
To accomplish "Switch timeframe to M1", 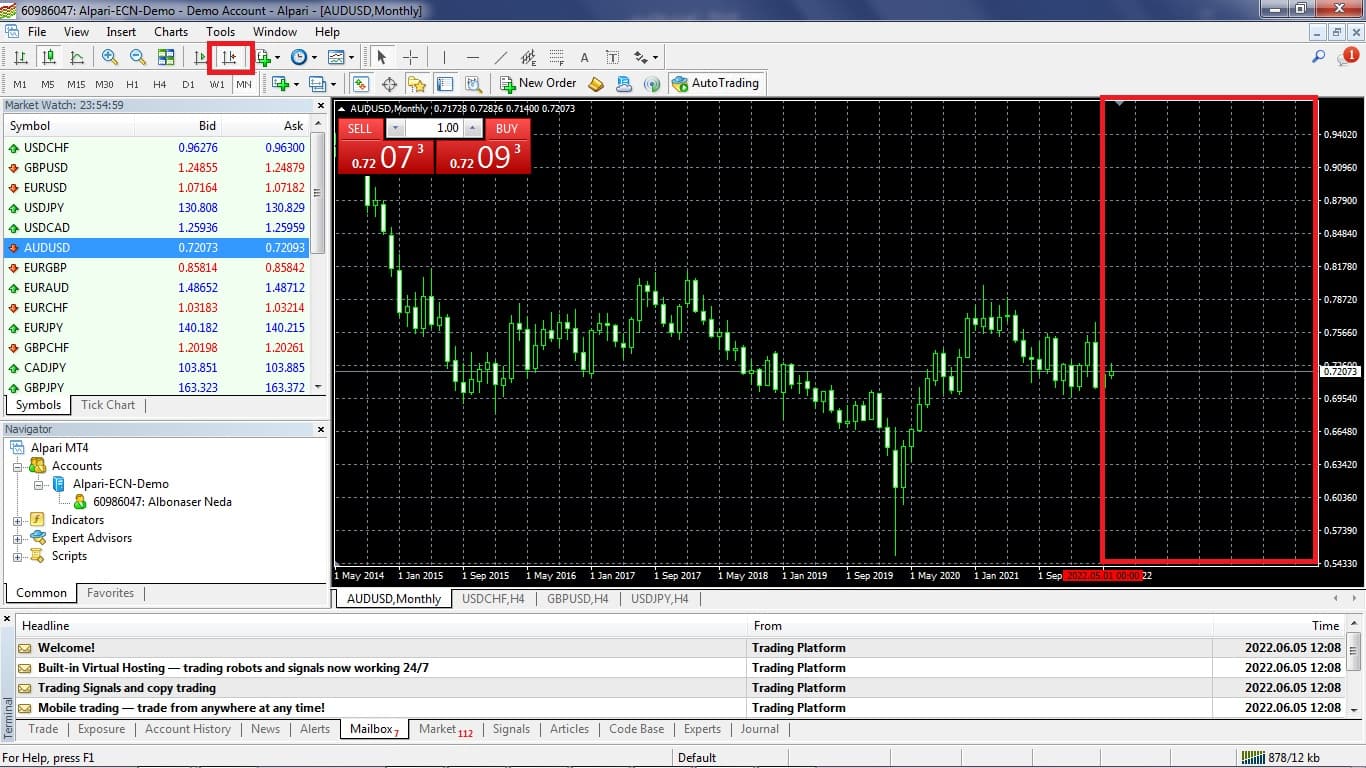I will click(20, 84).
